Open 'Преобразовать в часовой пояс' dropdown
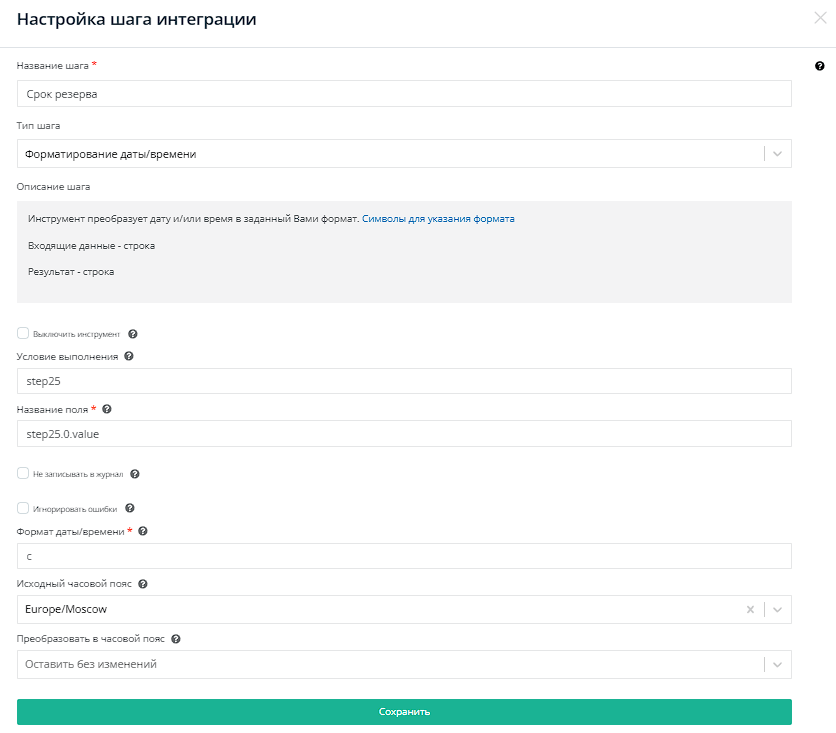Viewport: 836px width, 733px height. [778, 664]
